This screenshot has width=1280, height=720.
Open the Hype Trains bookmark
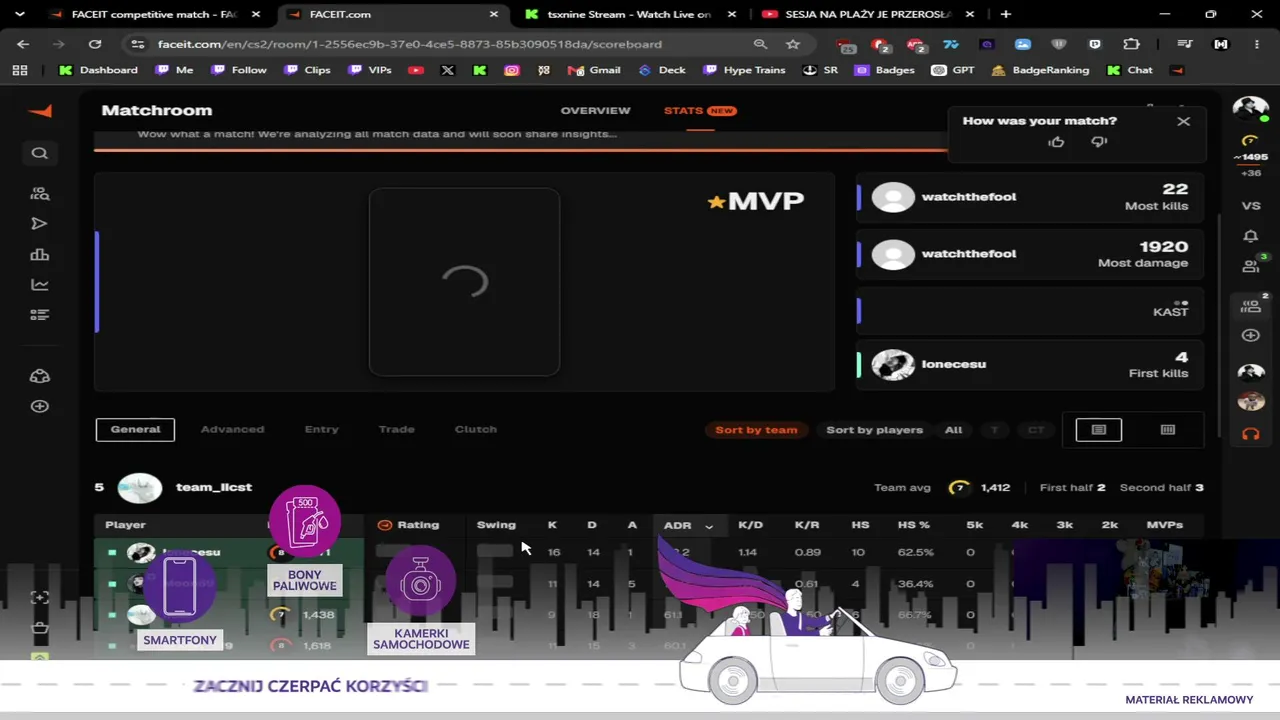tap(745, 70)
